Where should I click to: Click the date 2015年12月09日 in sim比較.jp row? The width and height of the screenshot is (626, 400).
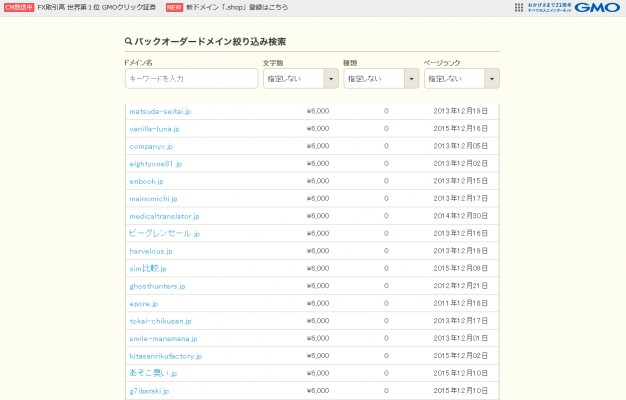[x=461, y=268]
